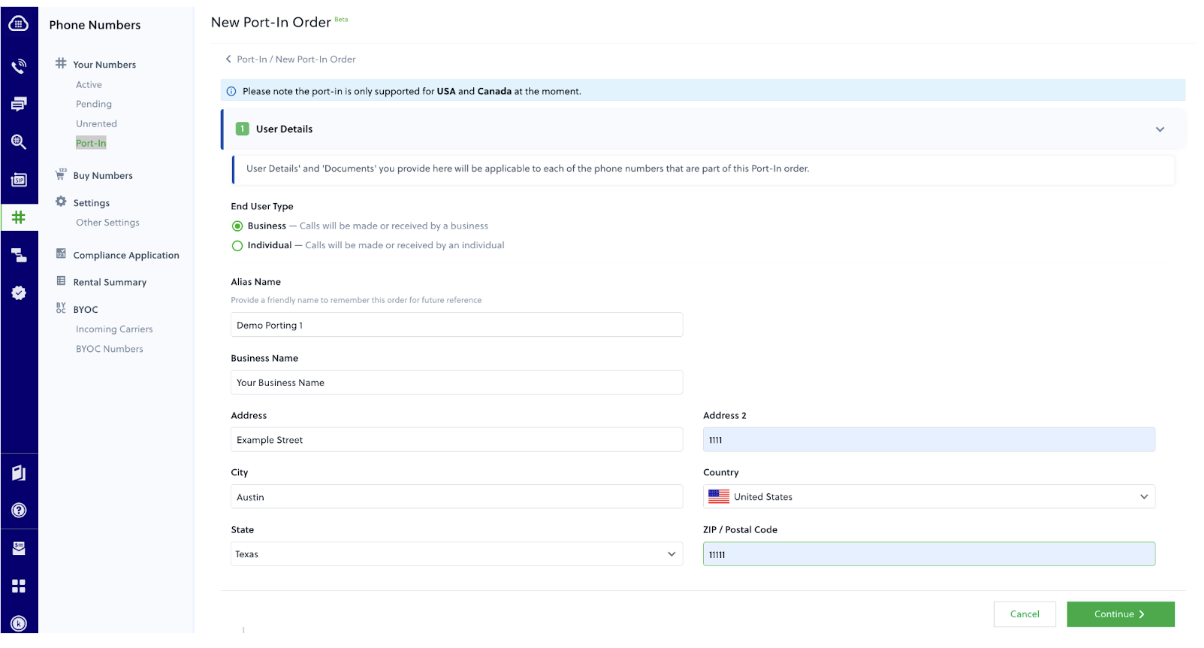Click the City field showing Austin
This screenshot has width=1204, height=648.
456,497
